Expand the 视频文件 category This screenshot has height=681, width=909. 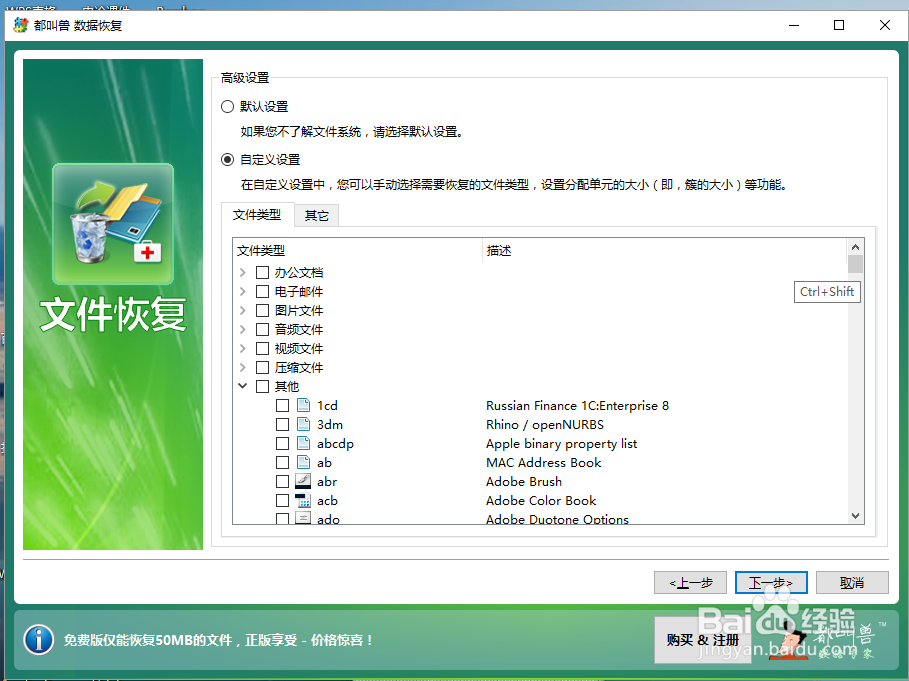coord(243,348)
